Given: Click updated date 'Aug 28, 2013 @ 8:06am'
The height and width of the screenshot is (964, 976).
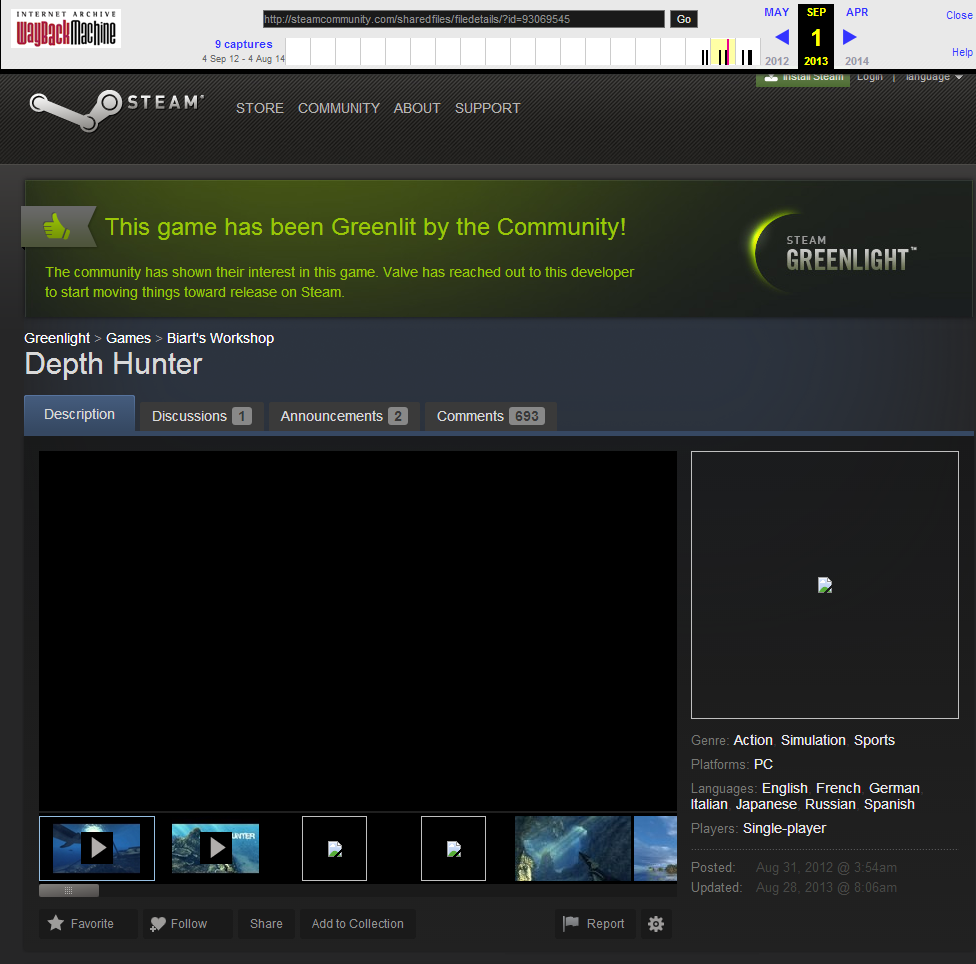Looking at the screenshot, I should [x=826, y=887].
